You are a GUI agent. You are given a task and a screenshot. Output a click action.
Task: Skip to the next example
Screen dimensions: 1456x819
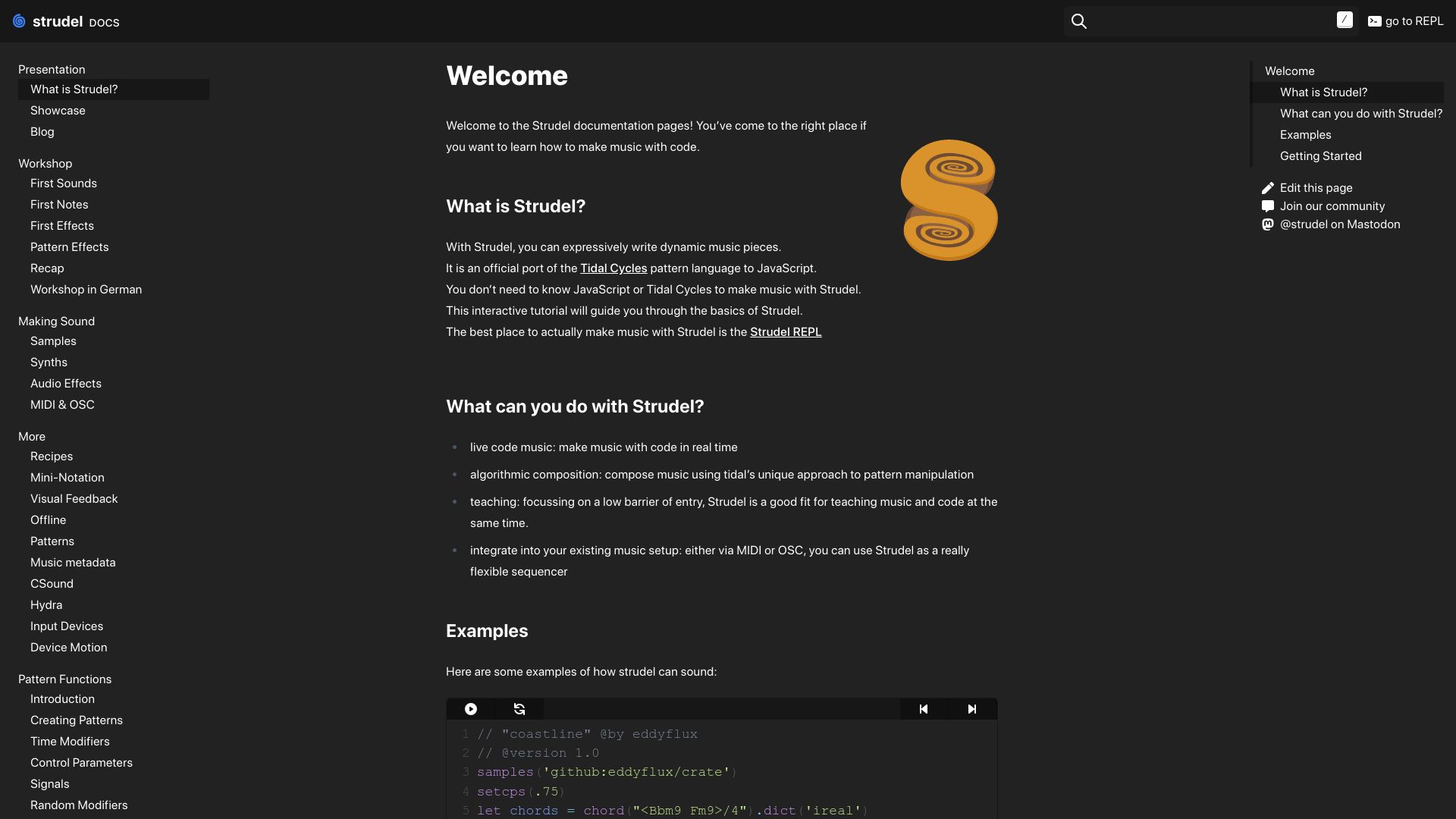[972, 709]
